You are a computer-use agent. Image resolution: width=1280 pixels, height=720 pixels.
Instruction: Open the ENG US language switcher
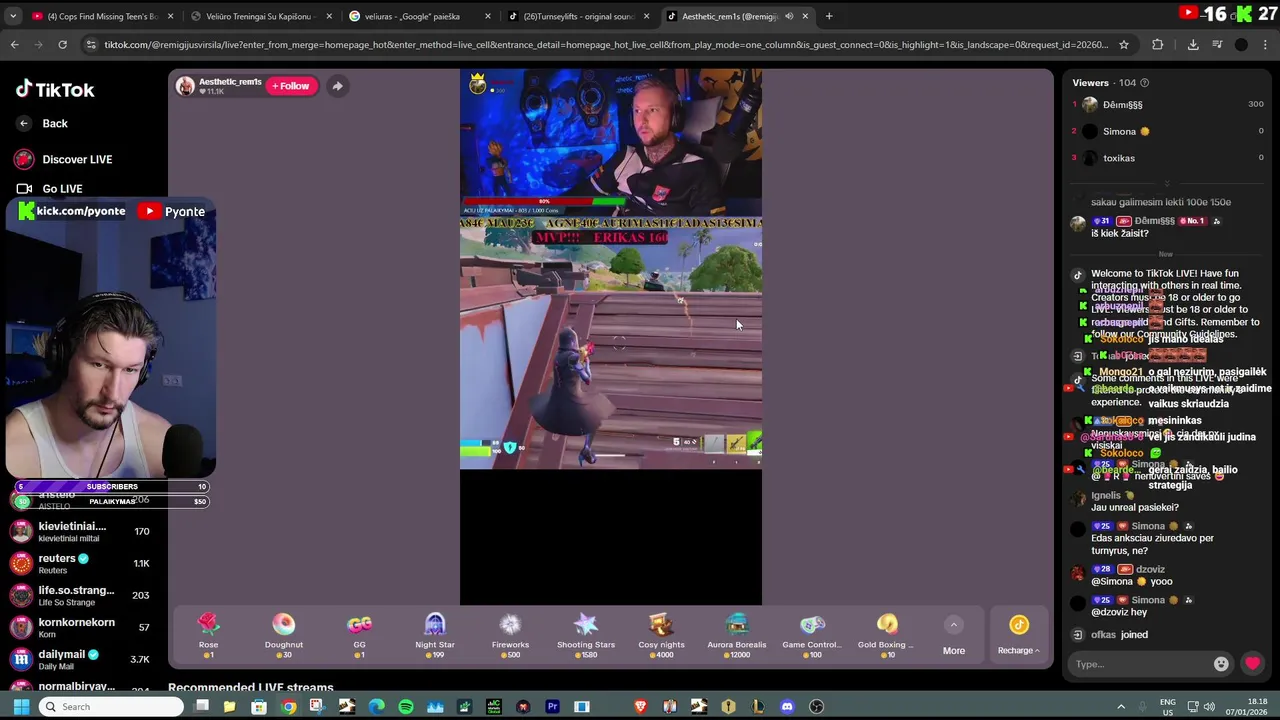pos(1167,707)
